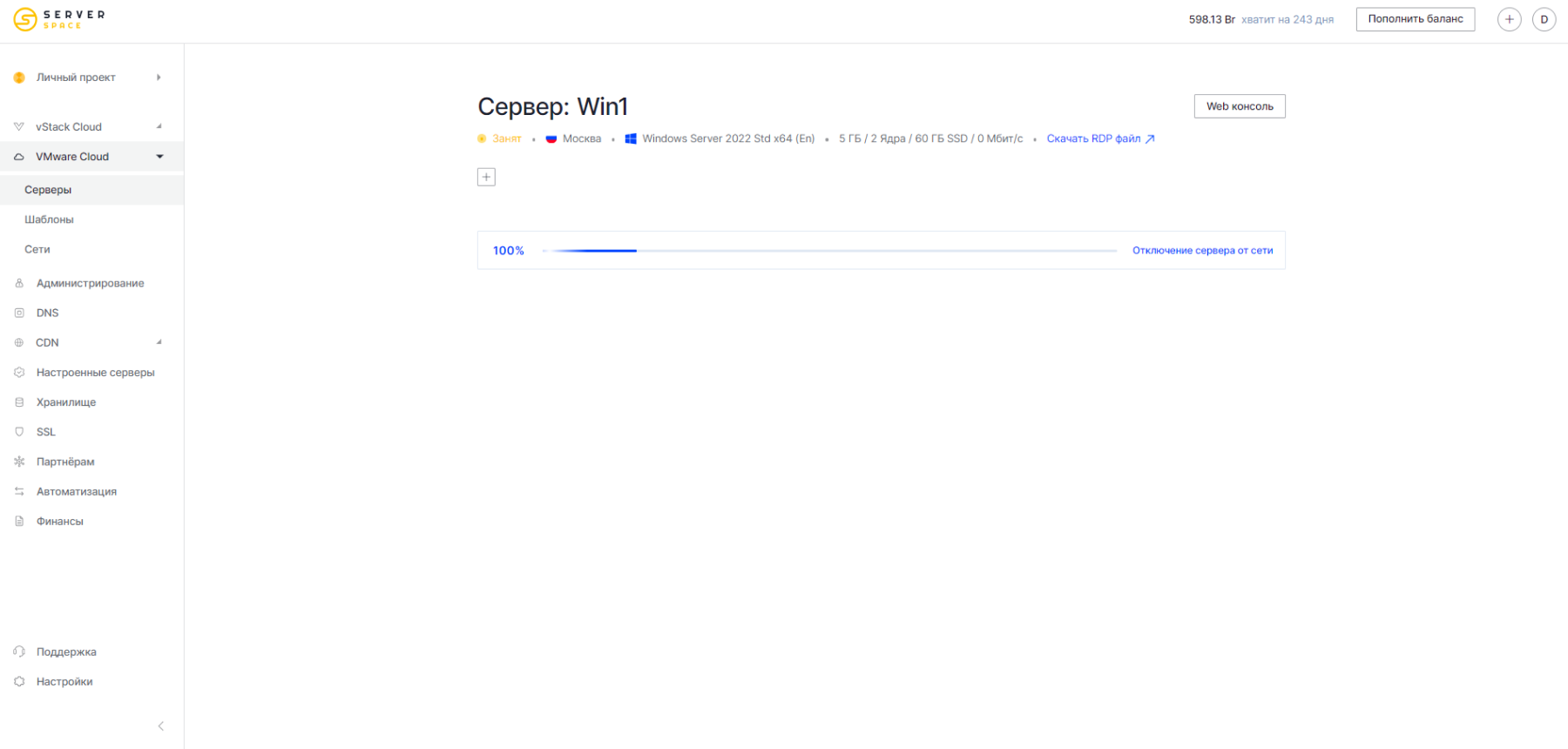1568x749 pixels.
Task: Open Настроенные серверы section
Action: (96, 372)
